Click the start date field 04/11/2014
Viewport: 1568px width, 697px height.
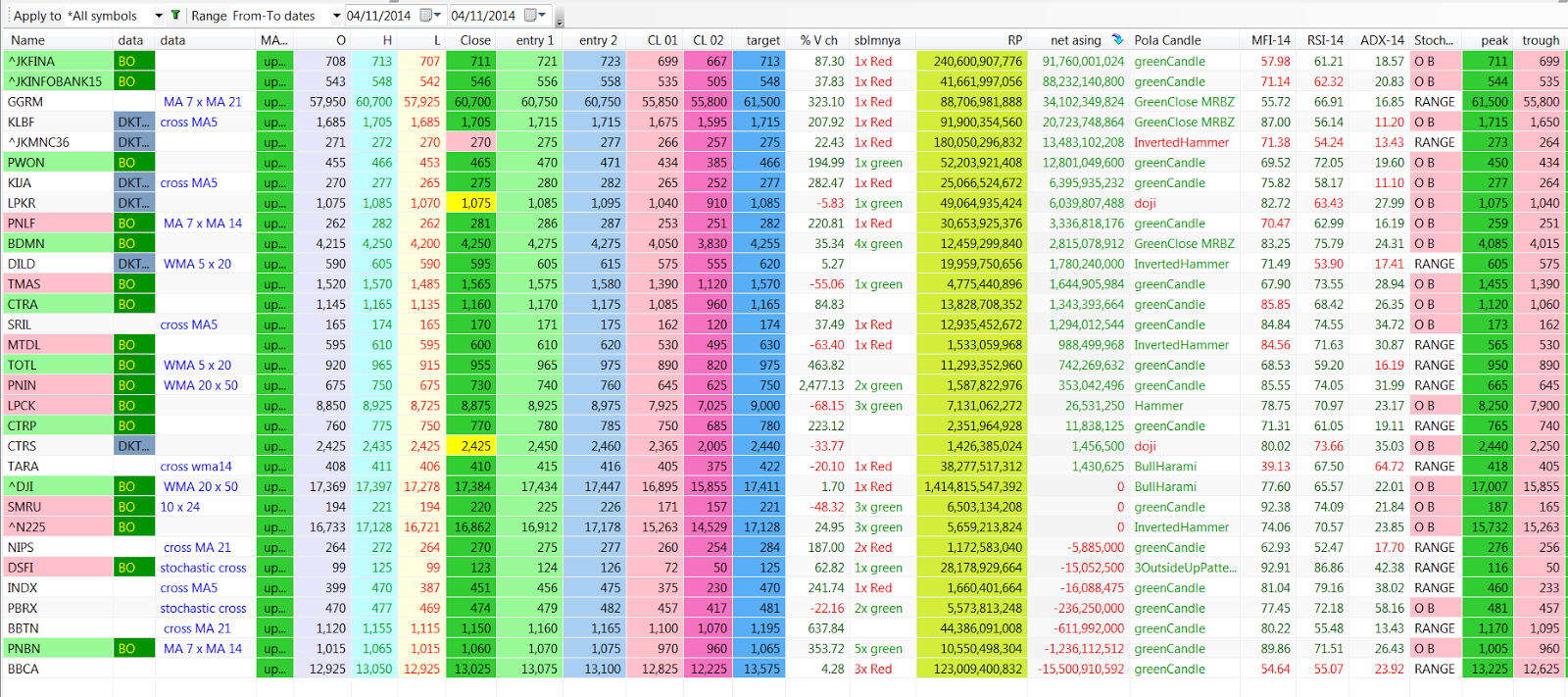[x=379, y=16]
